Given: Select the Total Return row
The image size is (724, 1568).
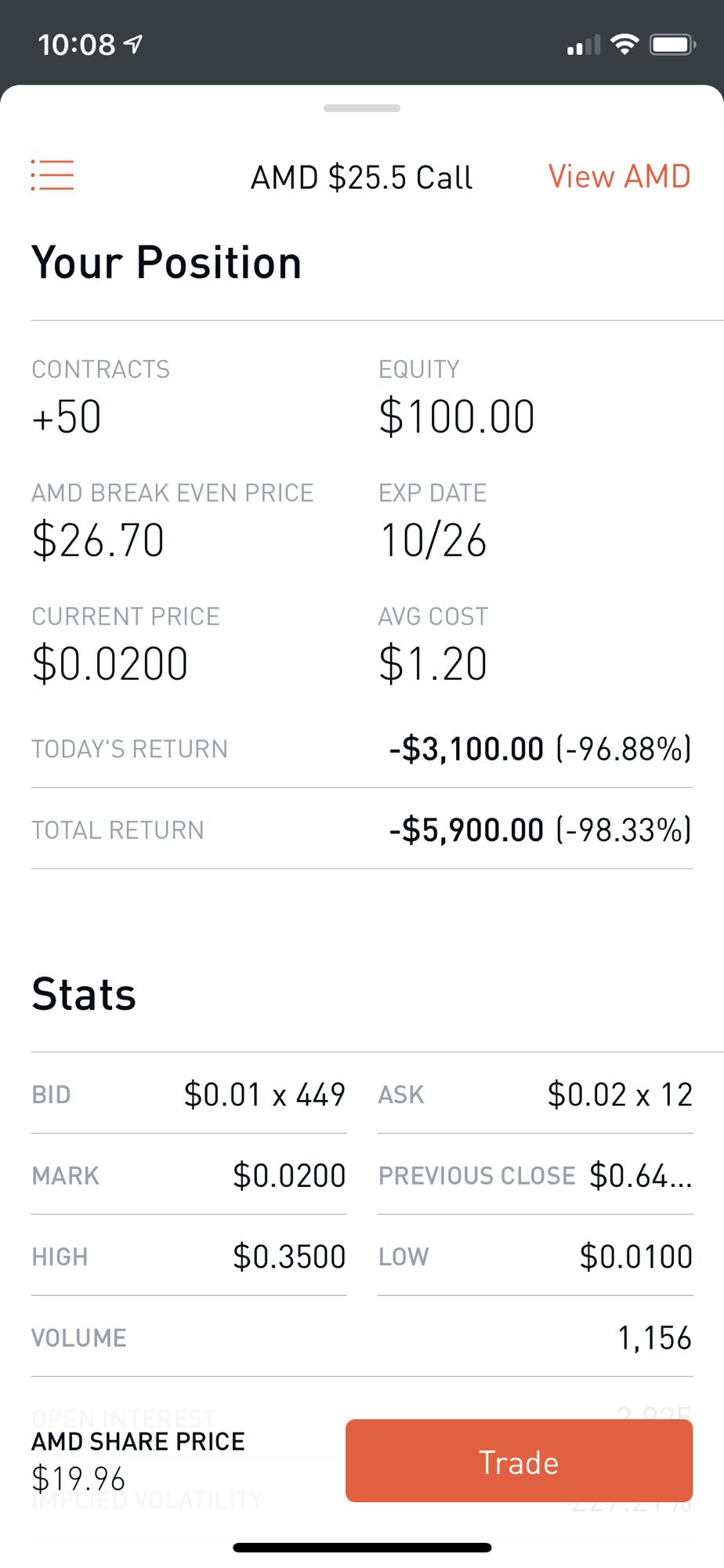Looking at the screenshot, I should coord(361,829).
